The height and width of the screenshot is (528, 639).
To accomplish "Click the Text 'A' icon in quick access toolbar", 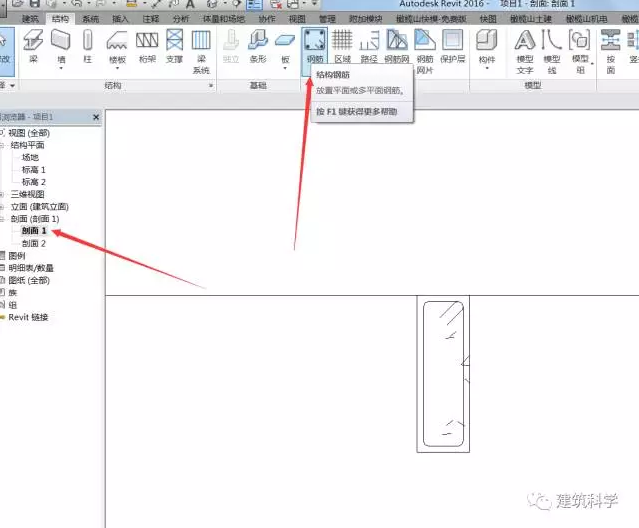I will 190,4.
